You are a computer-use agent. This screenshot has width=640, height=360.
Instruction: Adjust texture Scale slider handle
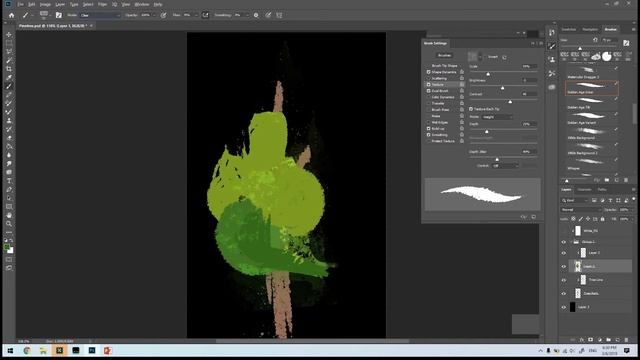[x=488, y=74]
